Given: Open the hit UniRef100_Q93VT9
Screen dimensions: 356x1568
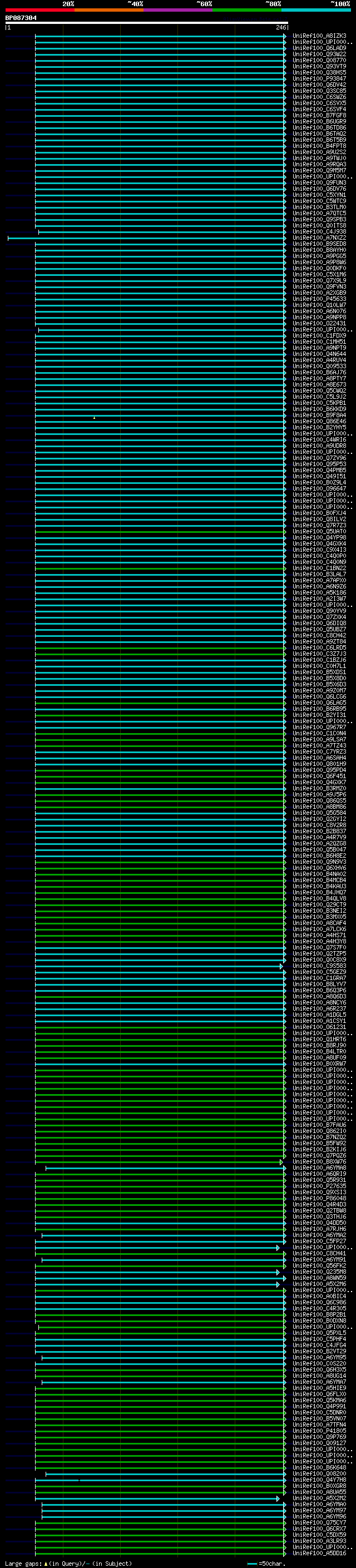Looking at the screenshot, I should click(x=319, y=66).
